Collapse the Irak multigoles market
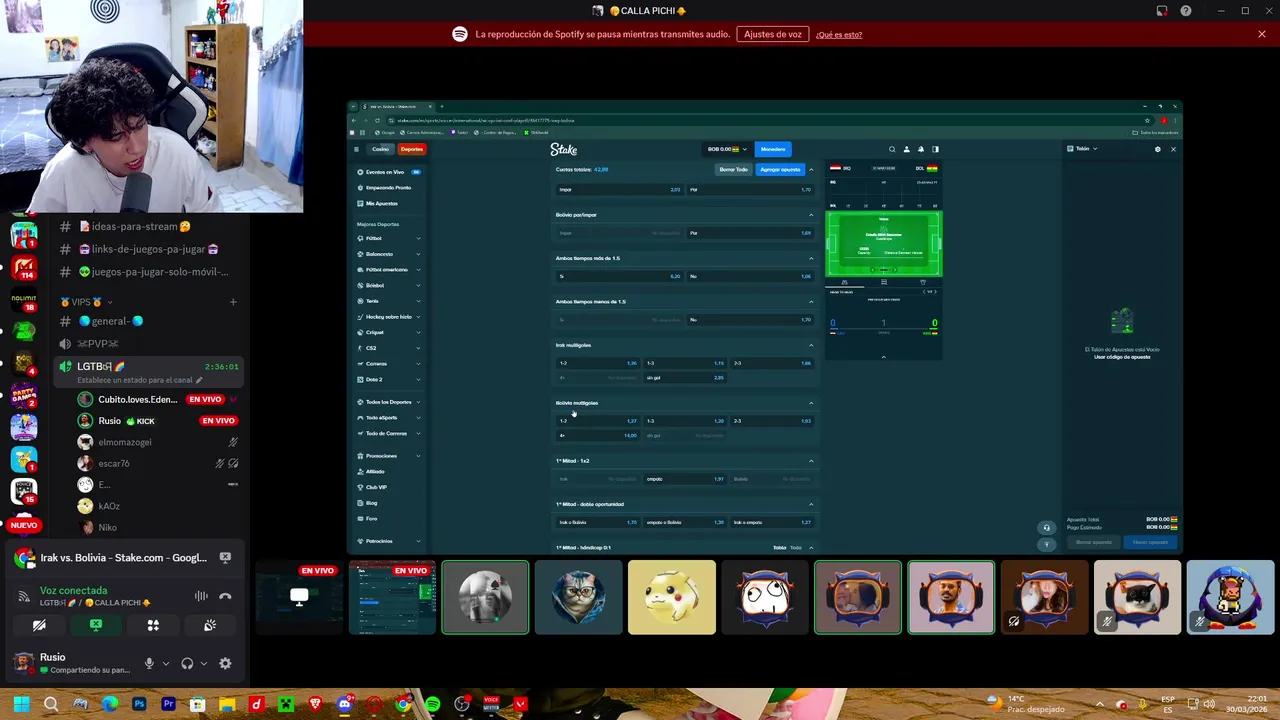Viewport: 1280px width, 720px height. pos(811,345)
